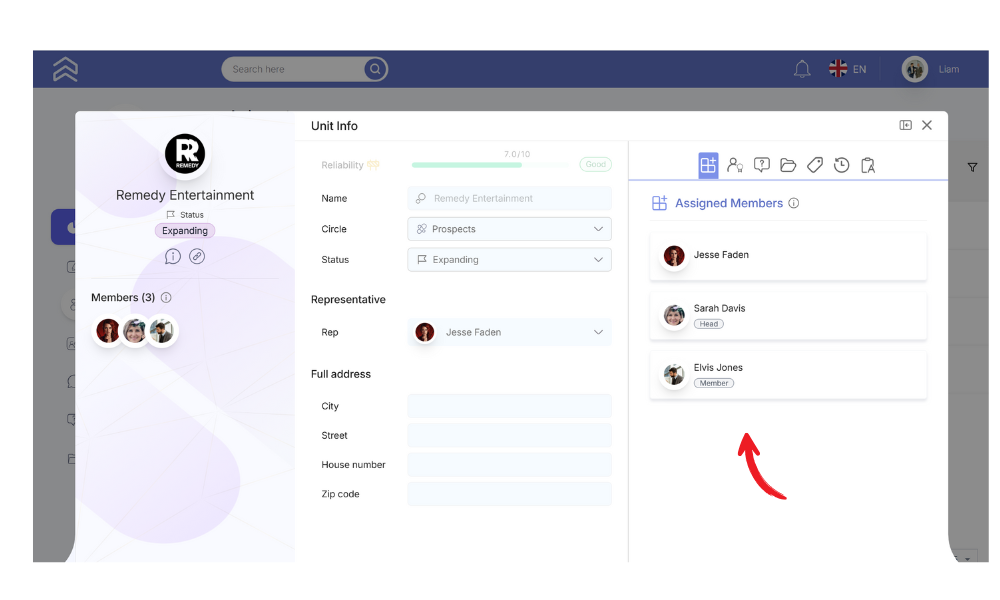This screenshot has width=1000, height=600.
Task: Select the Elvis Jones member card
Action: coord(788,375)
